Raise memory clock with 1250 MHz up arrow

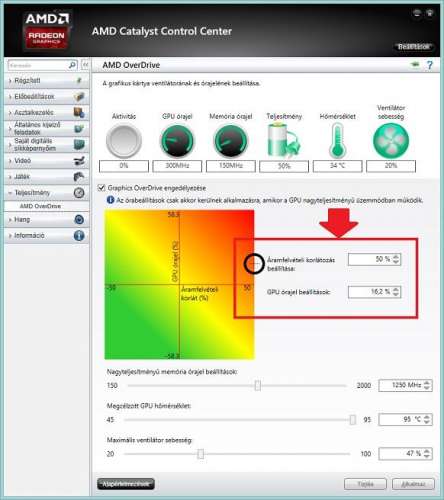click(427, 383)
